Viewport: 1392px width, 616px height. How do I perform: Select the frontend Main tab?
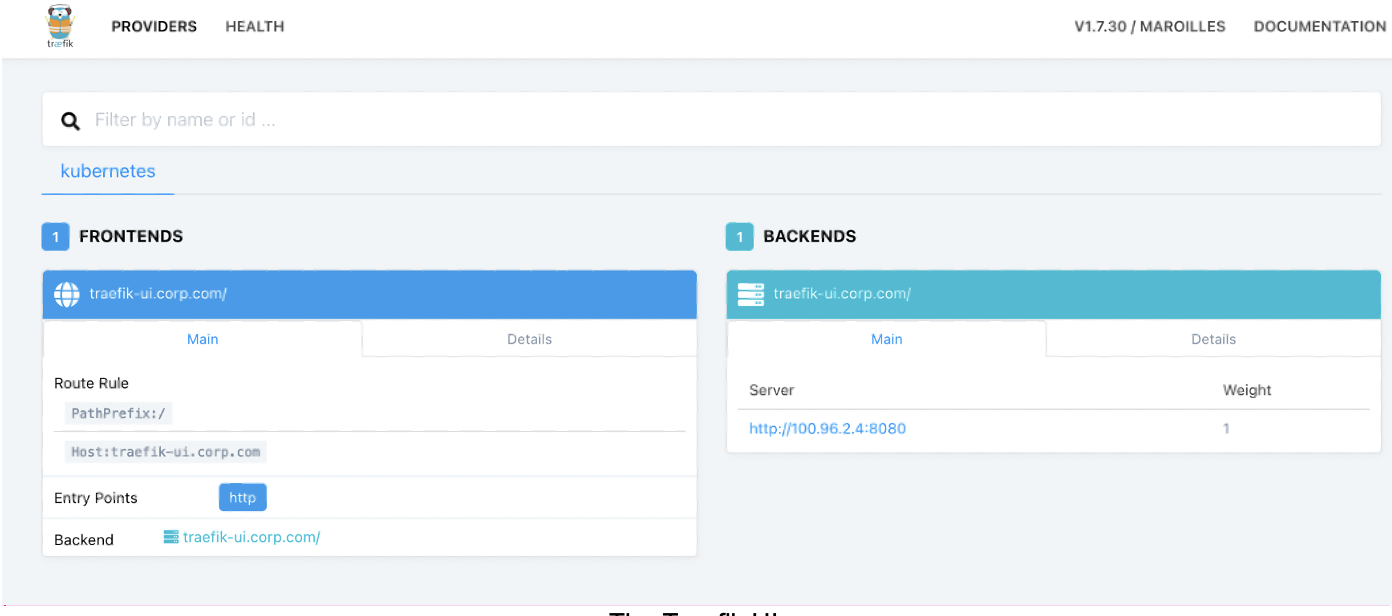pos(202,339)
